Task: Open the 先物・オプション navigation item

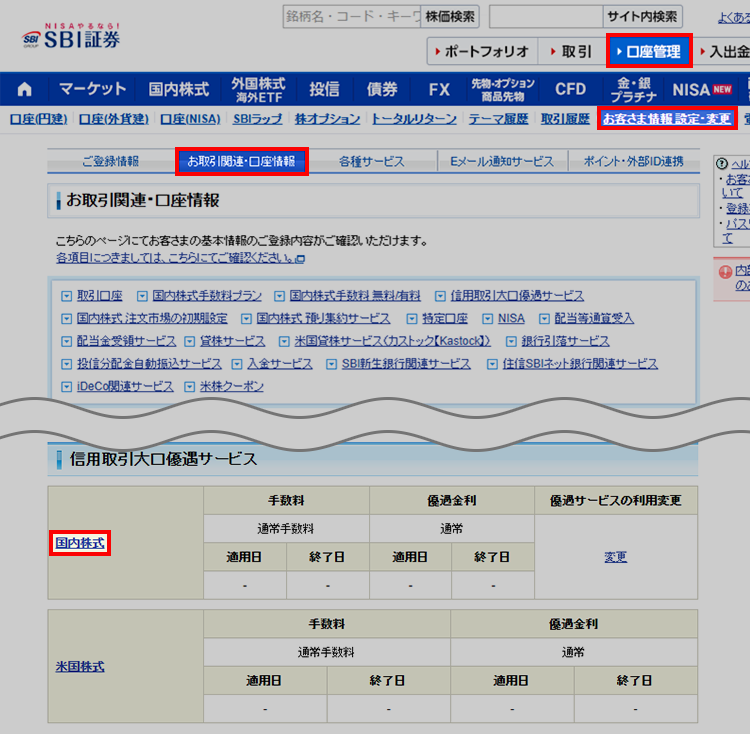Action: [x=503, y=89]
